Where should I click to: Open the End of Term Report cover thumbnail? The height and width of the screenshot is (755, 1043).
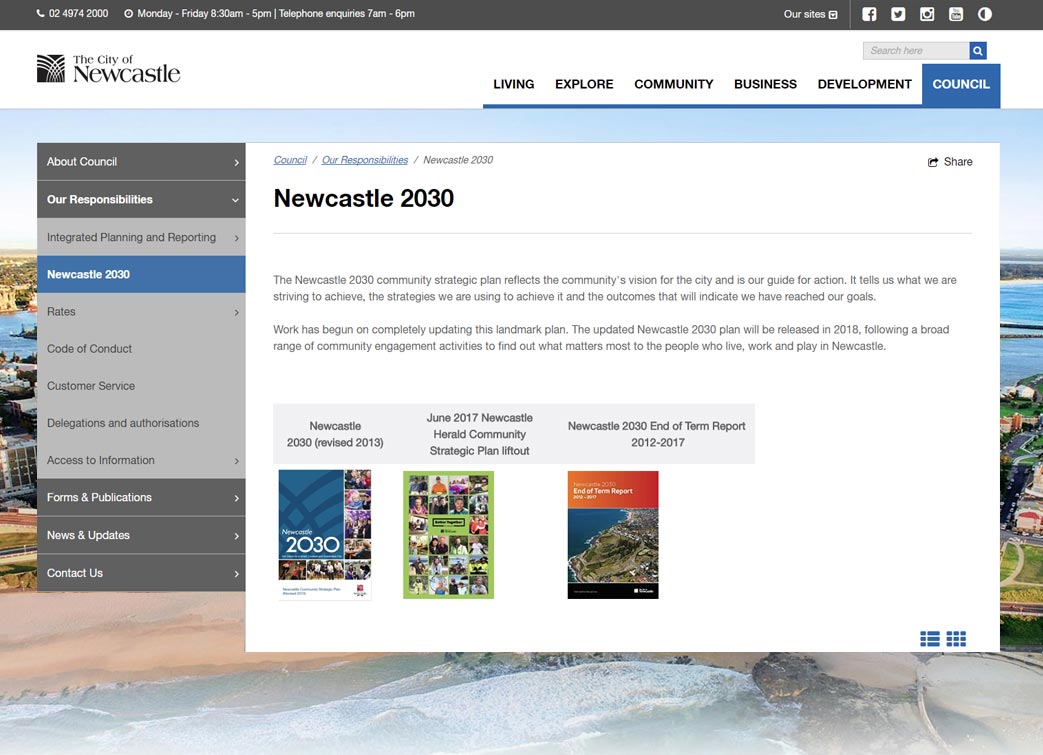pyautogui.click(x=612, y=533)
